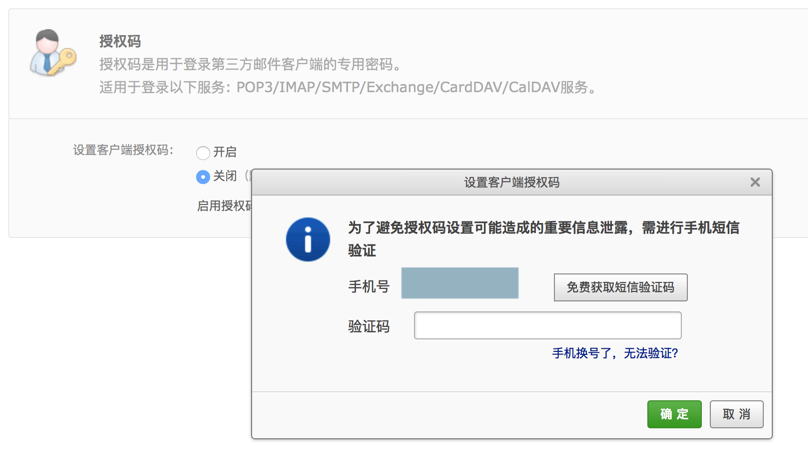
Task: Click the partially hidden 启用授权 text
Action: [224, 206]
